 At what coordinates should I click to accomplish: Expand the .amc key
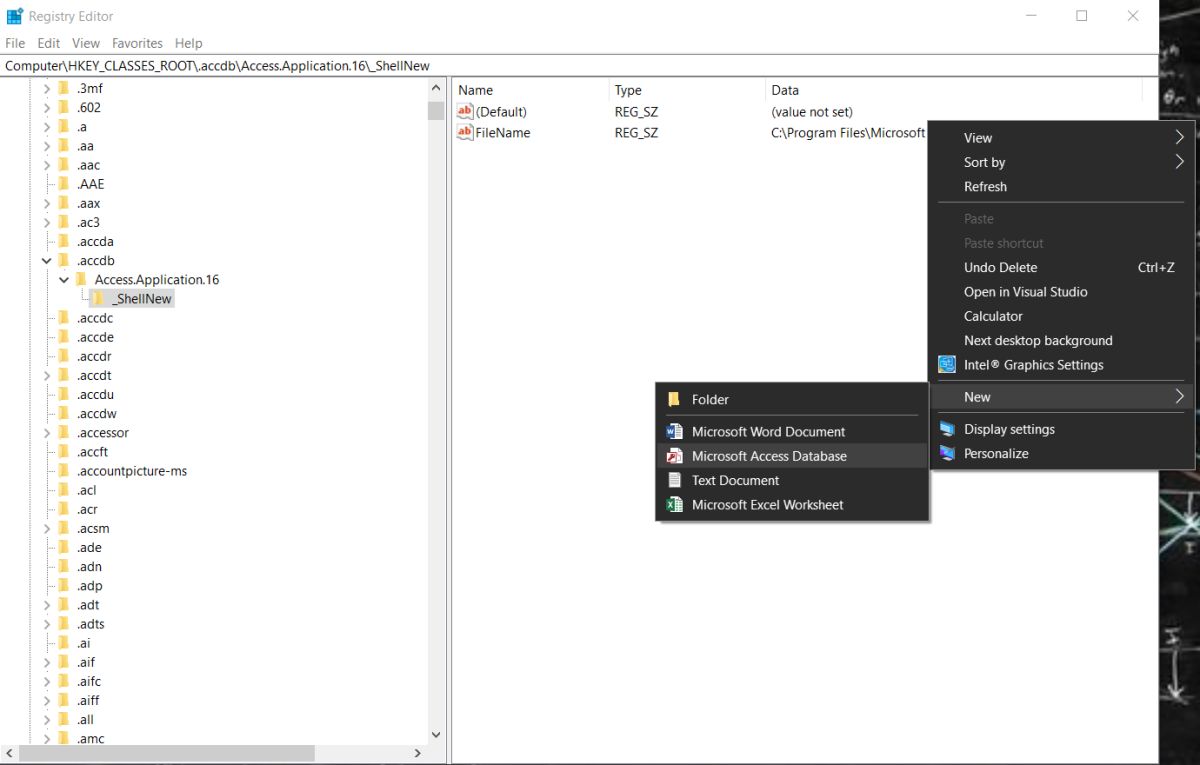click(46, 739)
